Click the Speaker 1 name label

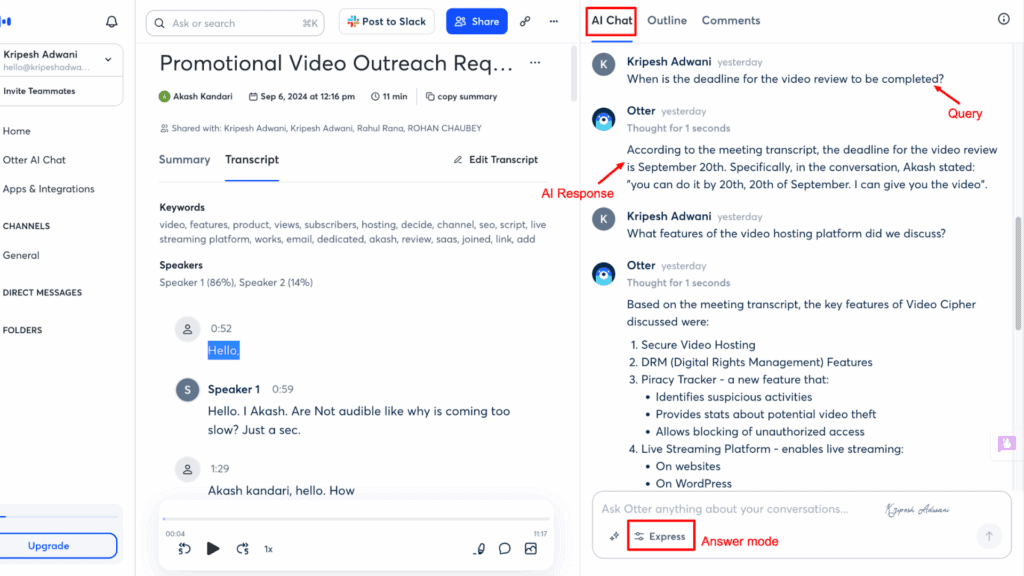[234, 389]
